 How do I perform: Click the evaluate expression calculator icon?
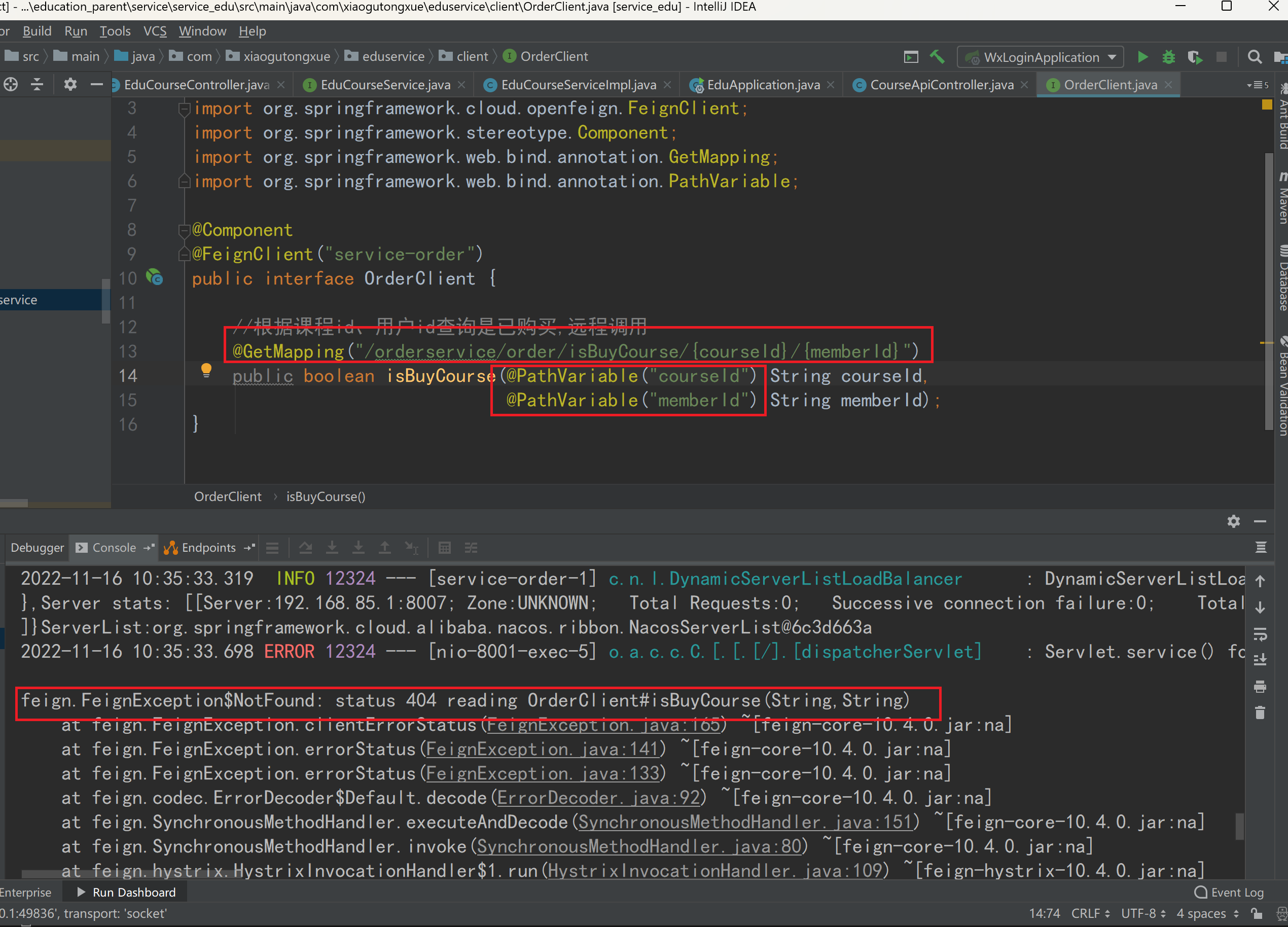click(x=445, y=548)
